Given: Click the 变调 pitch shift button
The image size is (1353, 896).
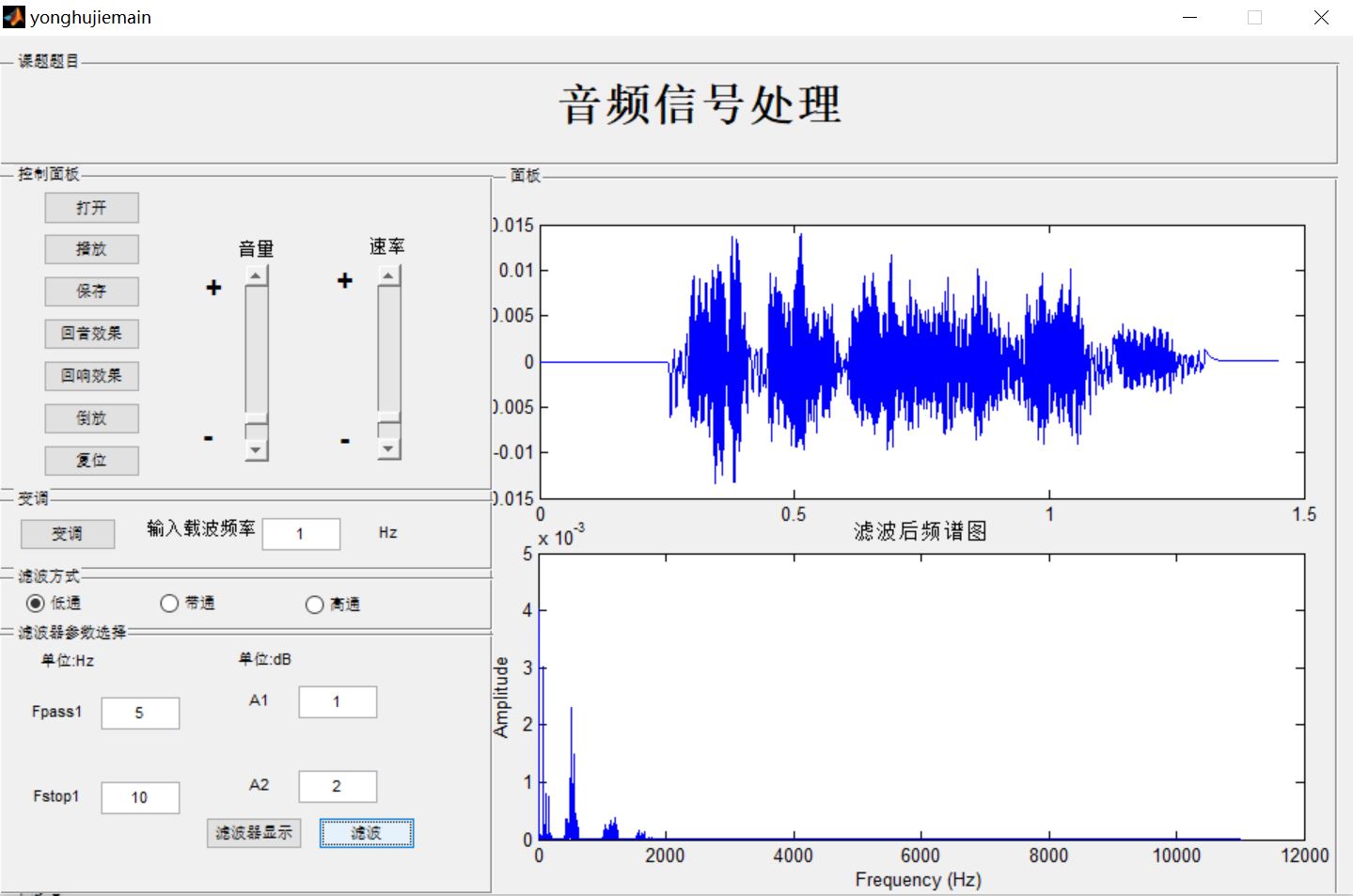Looking at the screenshot, I should tap(68, 534).
